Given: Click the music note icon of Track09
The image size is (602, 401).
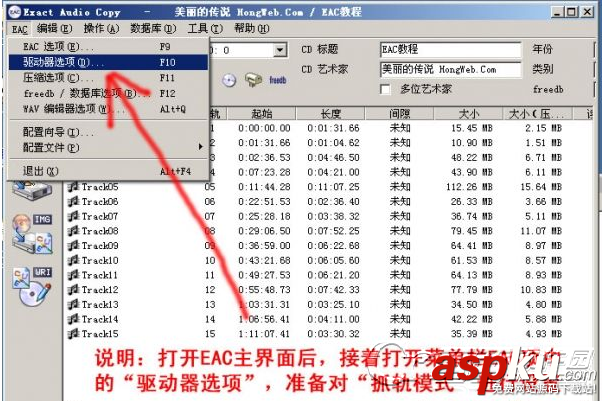Looking at the screenshot, I should pos(73,245).
